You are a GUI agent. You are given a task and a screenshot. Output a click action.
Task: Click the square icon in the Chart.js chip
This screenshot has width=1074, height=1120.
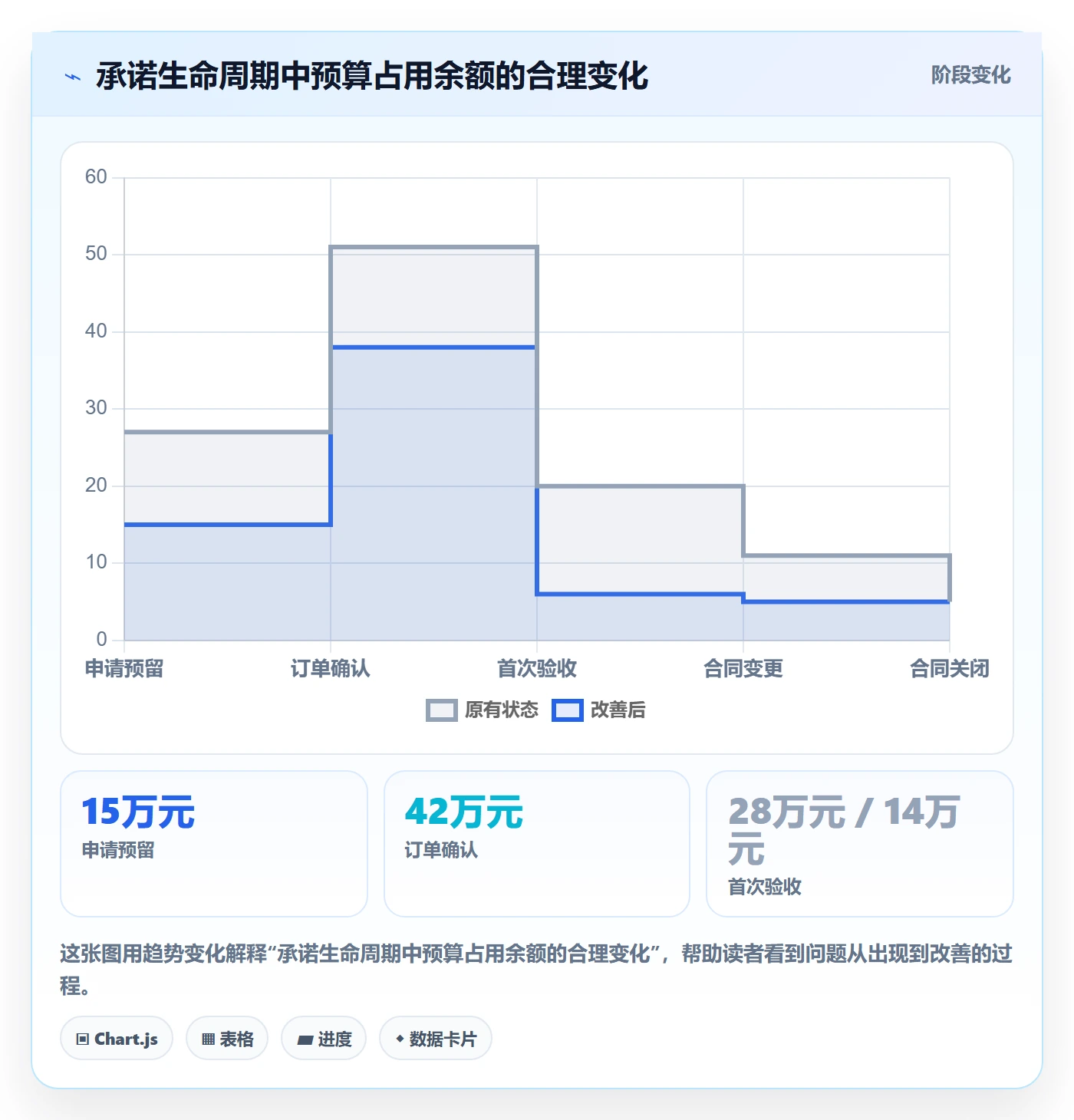(83, 1039)
